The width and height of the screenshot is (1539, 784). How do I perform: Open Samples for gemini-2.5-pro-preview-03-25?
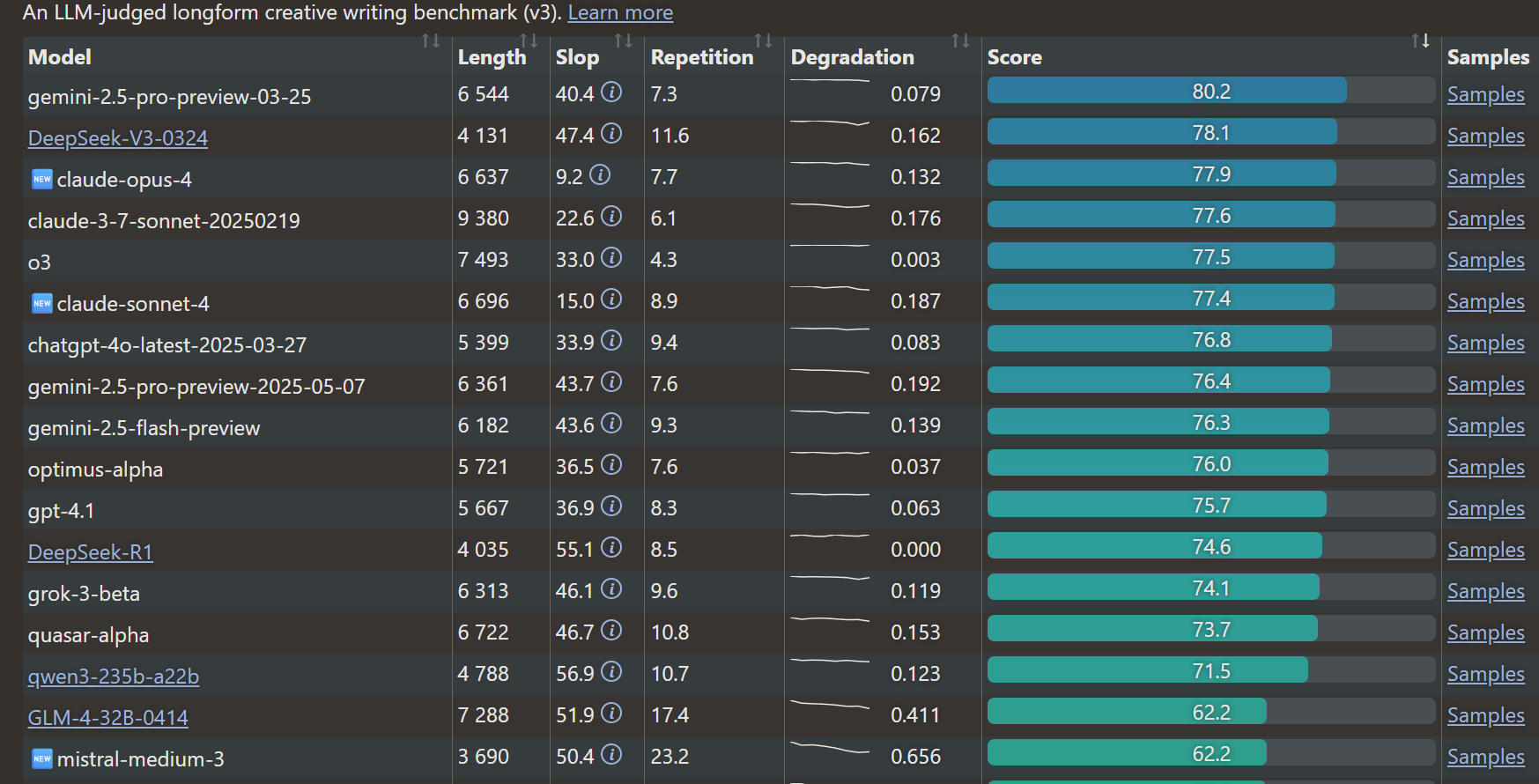tap(1486, 94)
